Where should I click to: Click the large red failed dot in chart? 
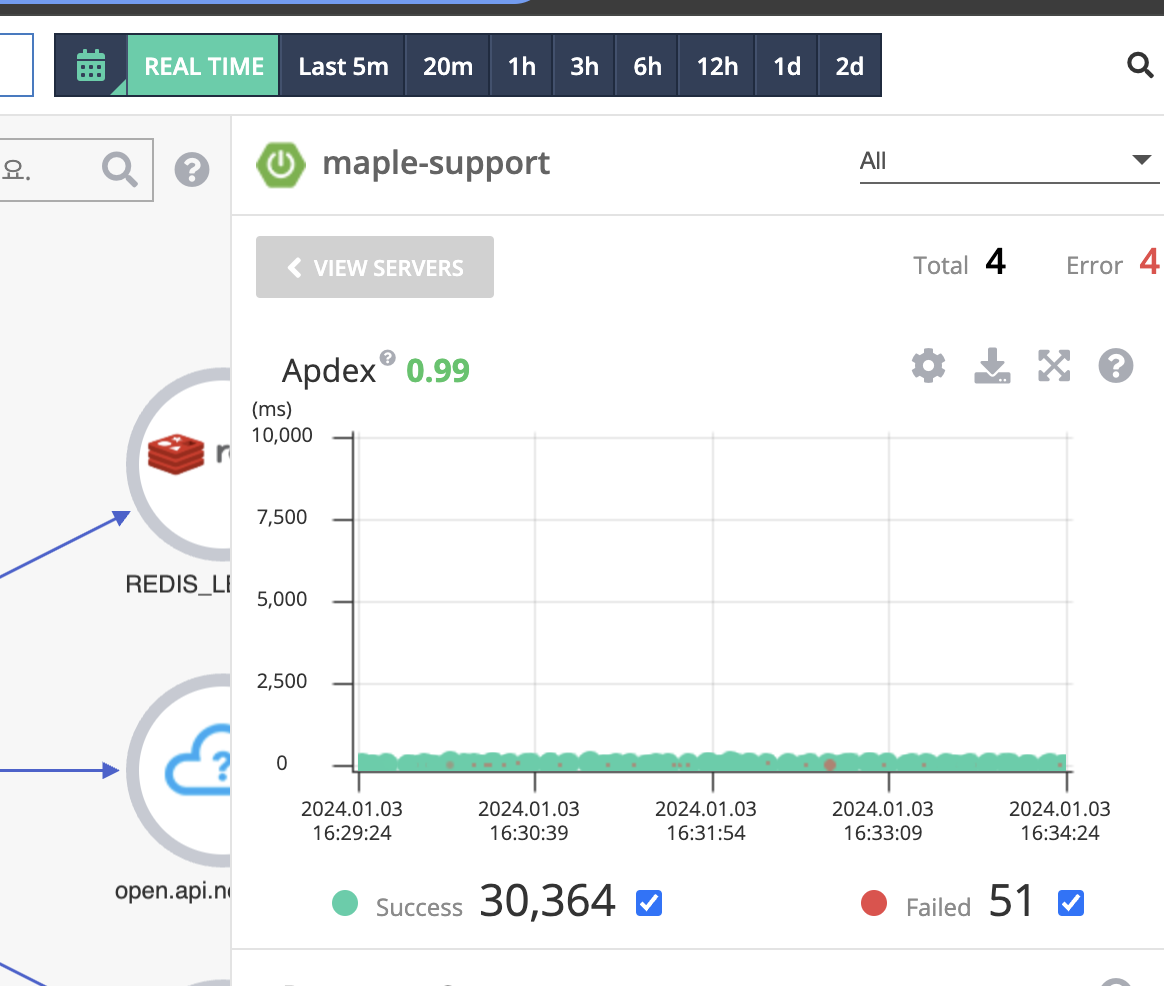(x=830, y=764)
